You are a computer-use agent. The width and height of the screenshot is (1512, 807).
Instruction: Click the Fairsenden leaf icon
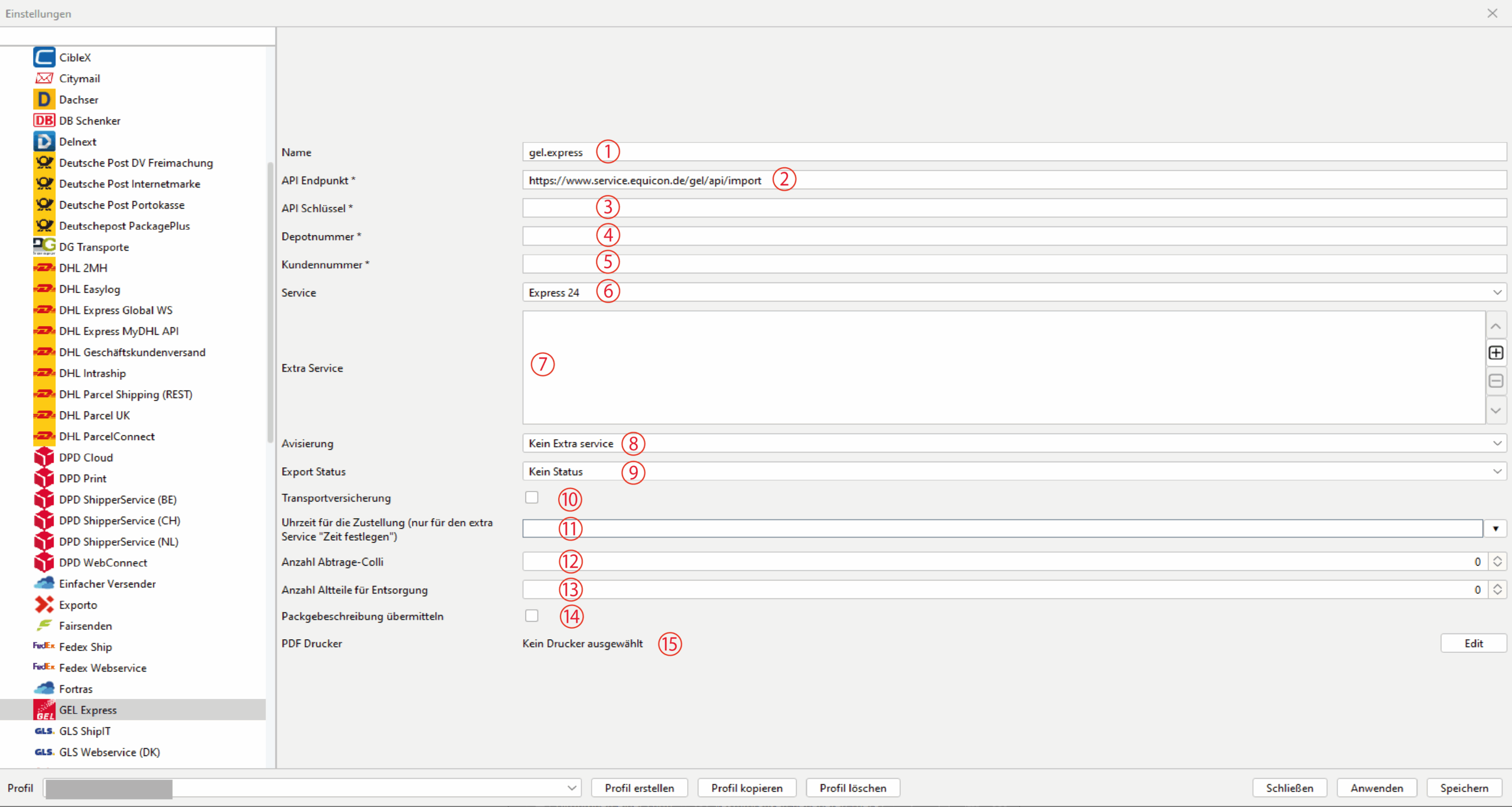(44, 625)
